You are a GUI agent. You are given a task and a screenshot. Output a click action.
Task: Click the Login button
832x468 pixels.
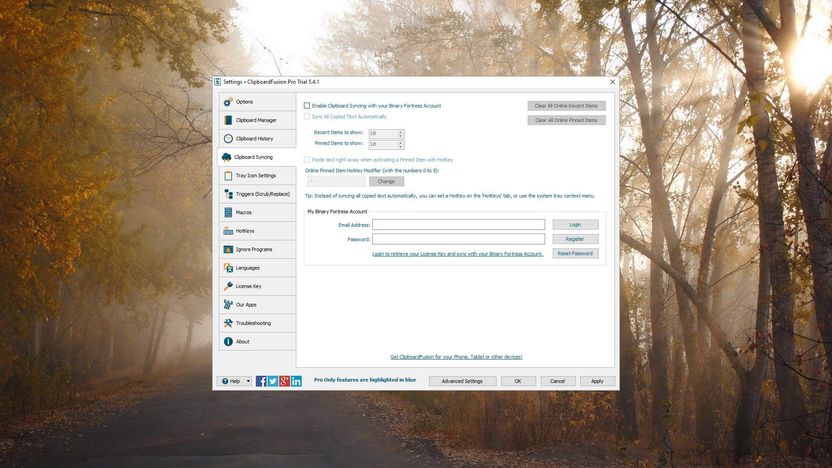(575, 224)
